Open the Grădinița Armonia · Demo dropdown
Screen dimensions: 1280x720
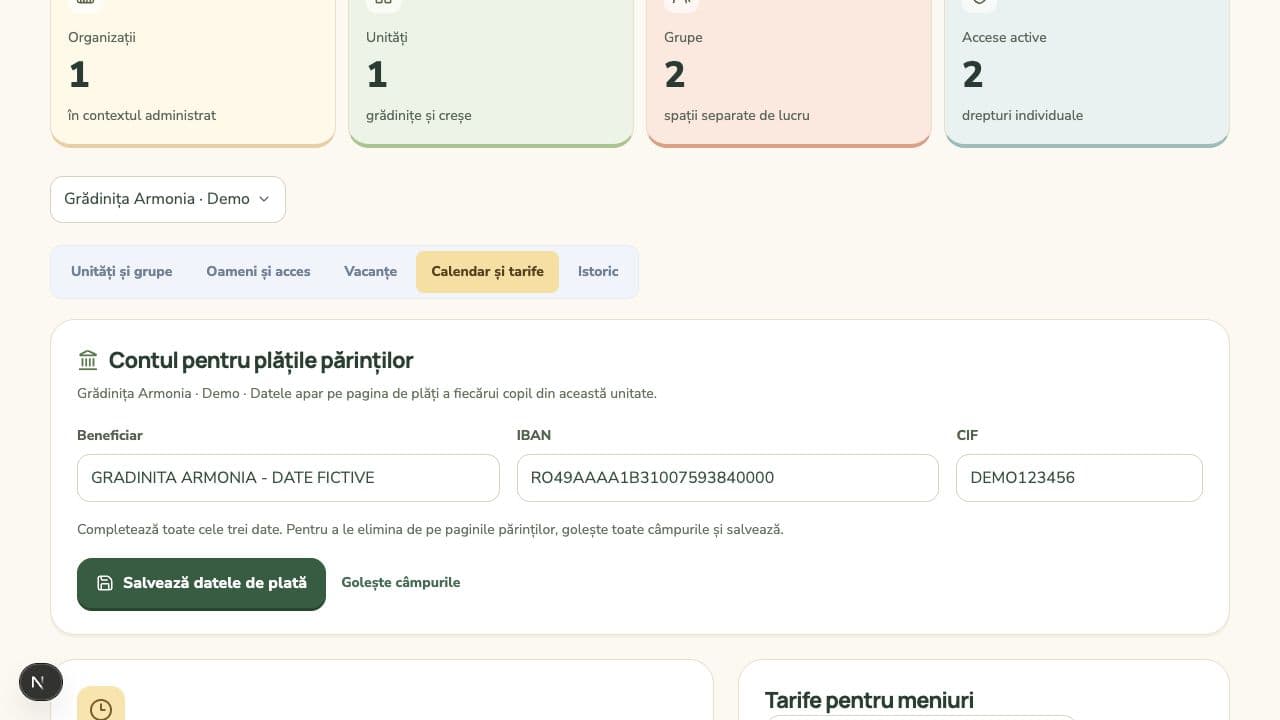pos(168,199)
